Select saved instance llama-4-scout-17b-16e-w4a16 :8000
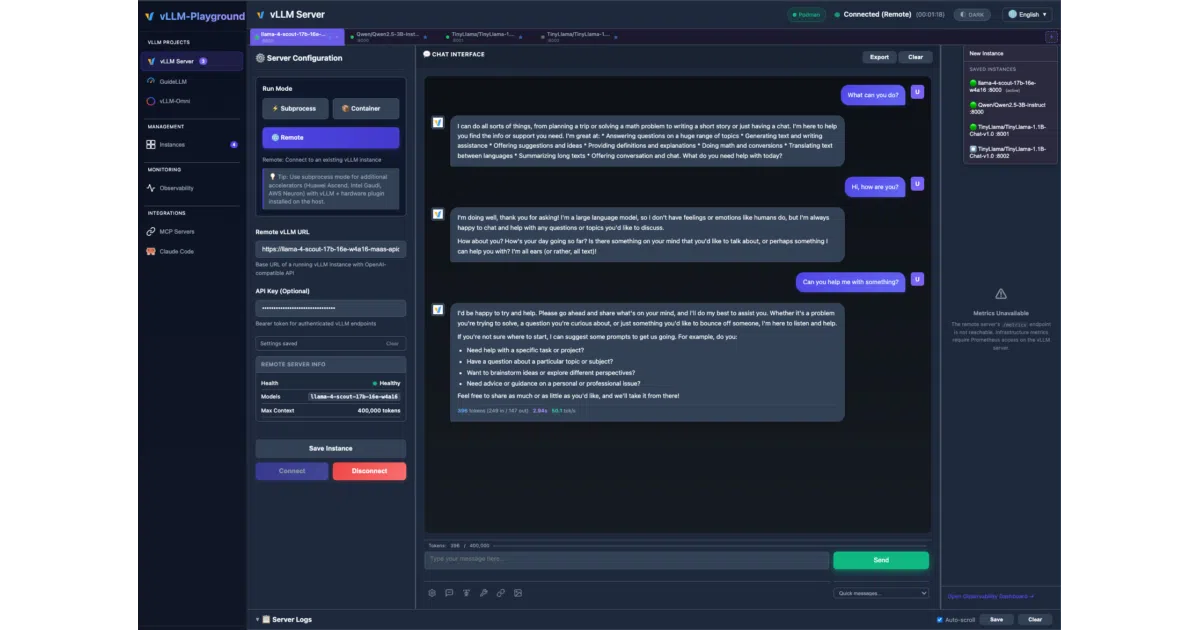The image size is (1200, 630). point(1010,85)
